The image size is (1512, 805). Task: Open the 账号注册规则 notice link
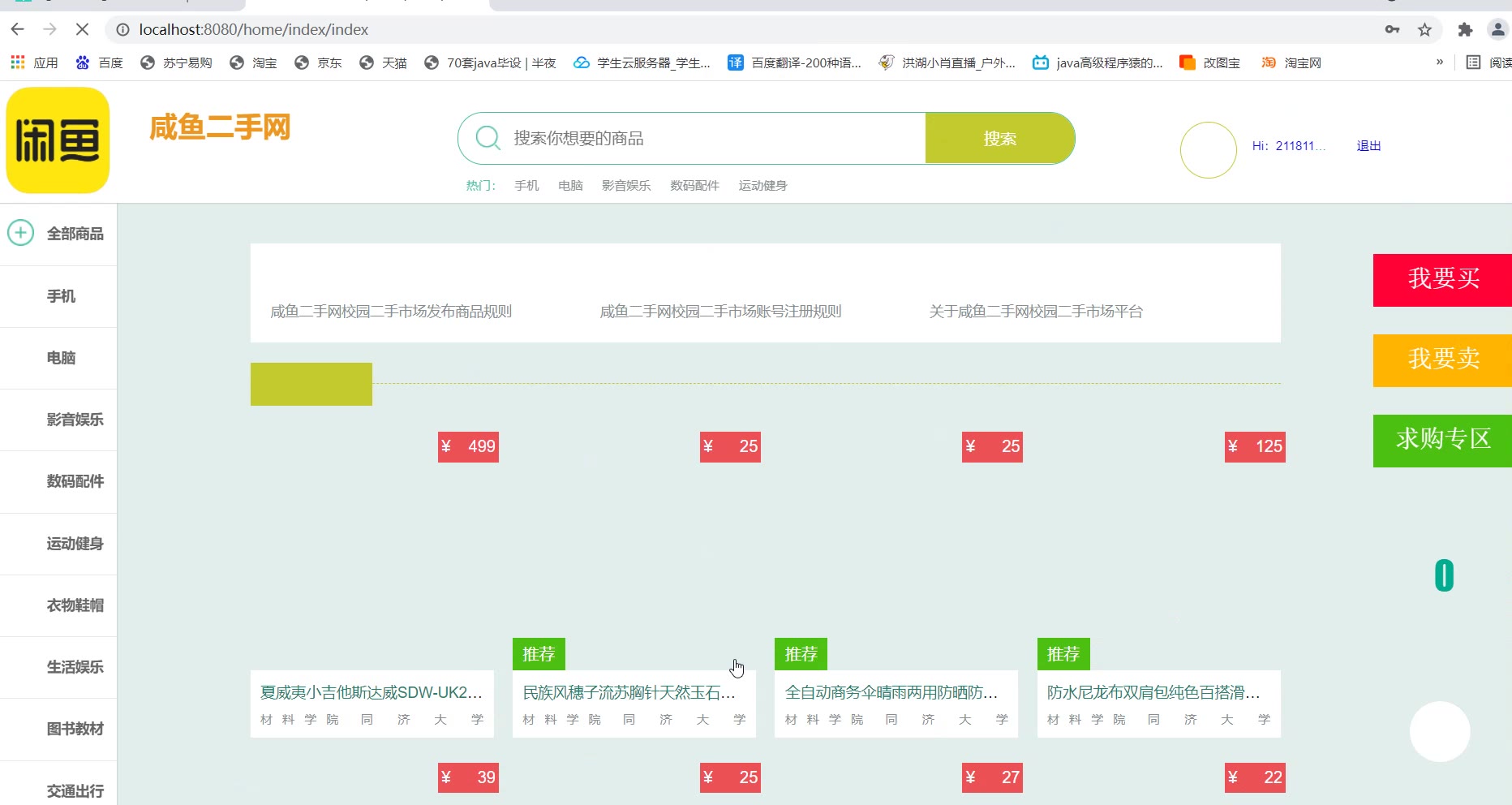pos(720,312)
